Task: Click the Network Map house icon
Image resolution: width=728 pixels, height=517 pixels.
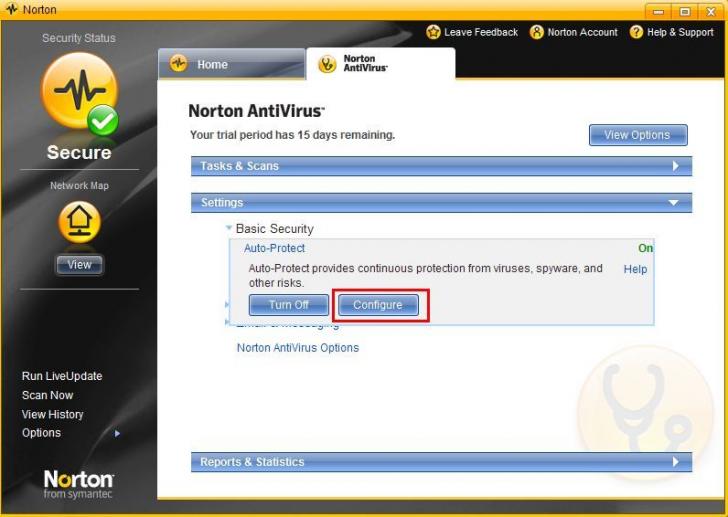Action: coord(79,223)
